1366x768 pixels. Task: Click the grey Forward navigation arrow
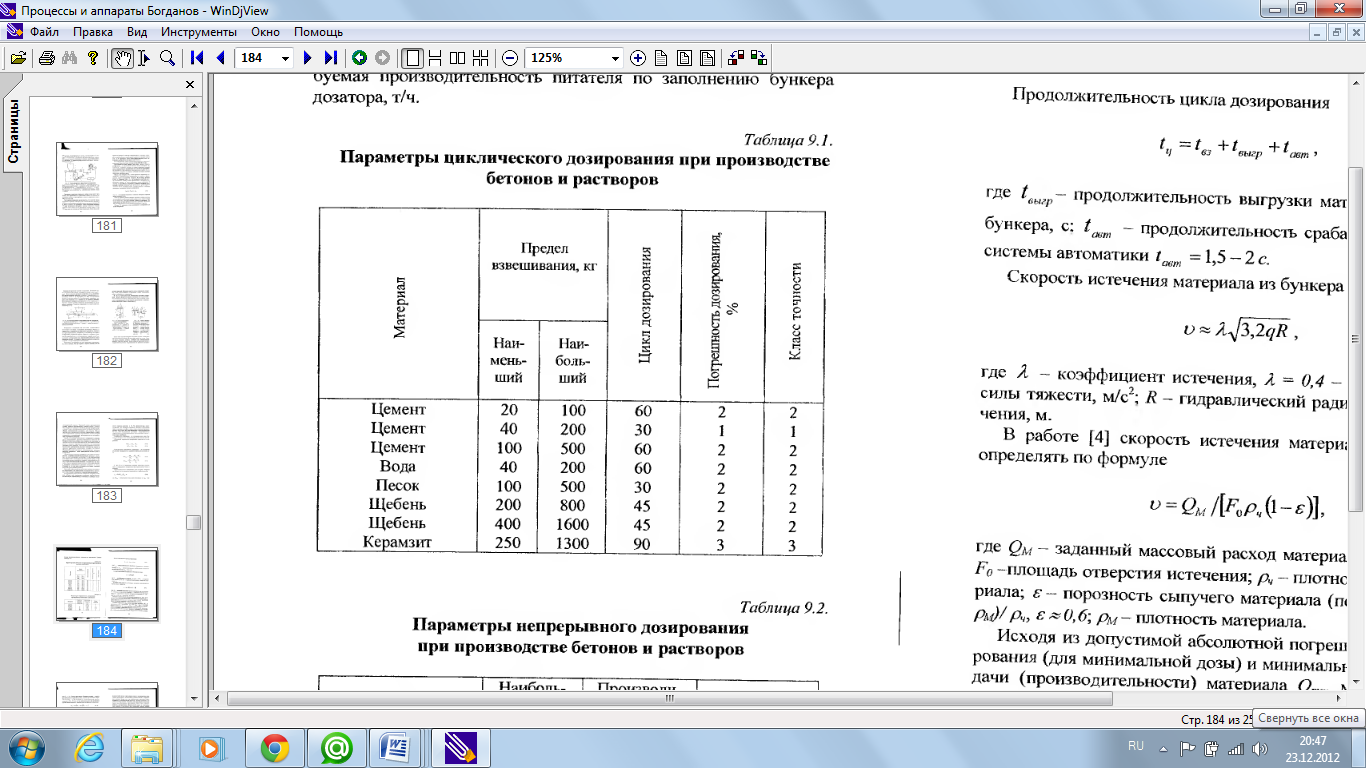(x=382, y=58)
